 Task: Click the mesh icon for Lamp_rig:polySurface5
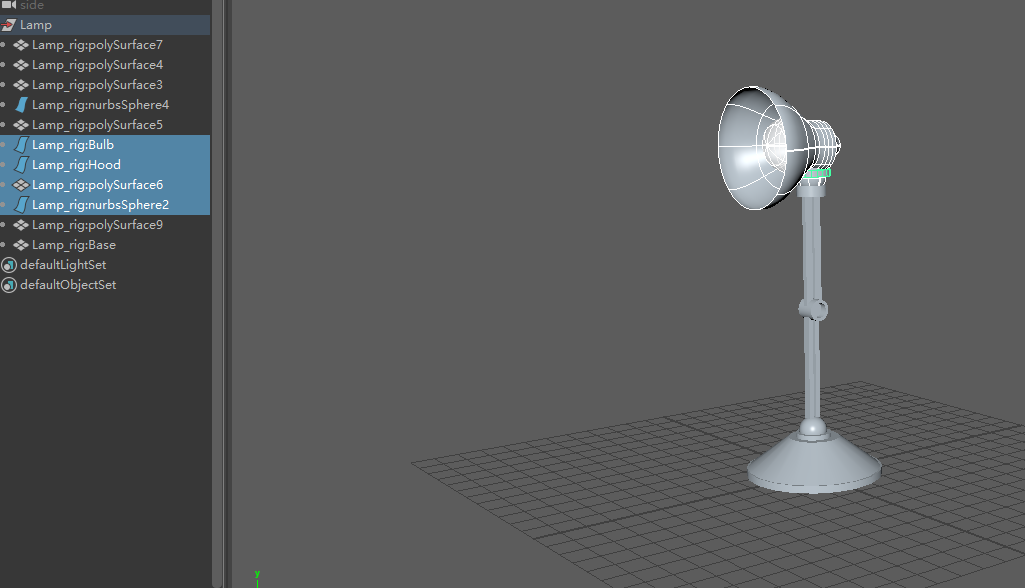click(x=21, y=125)
